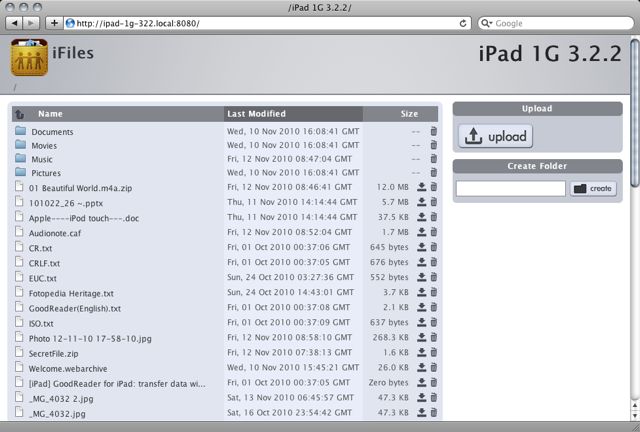Add a bookmark with the plus button
Image resolution: width=640 pixels, height=432 pixels.
point(54,23)
